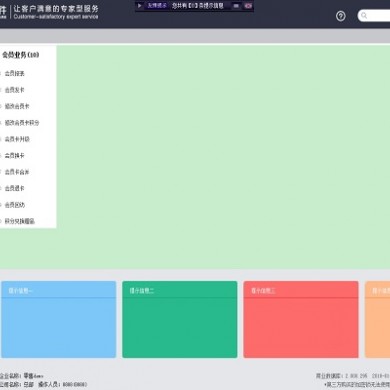Click the small gray banner icon left of the rightmost one
This screenshot has height=390, width=390.
236,6
